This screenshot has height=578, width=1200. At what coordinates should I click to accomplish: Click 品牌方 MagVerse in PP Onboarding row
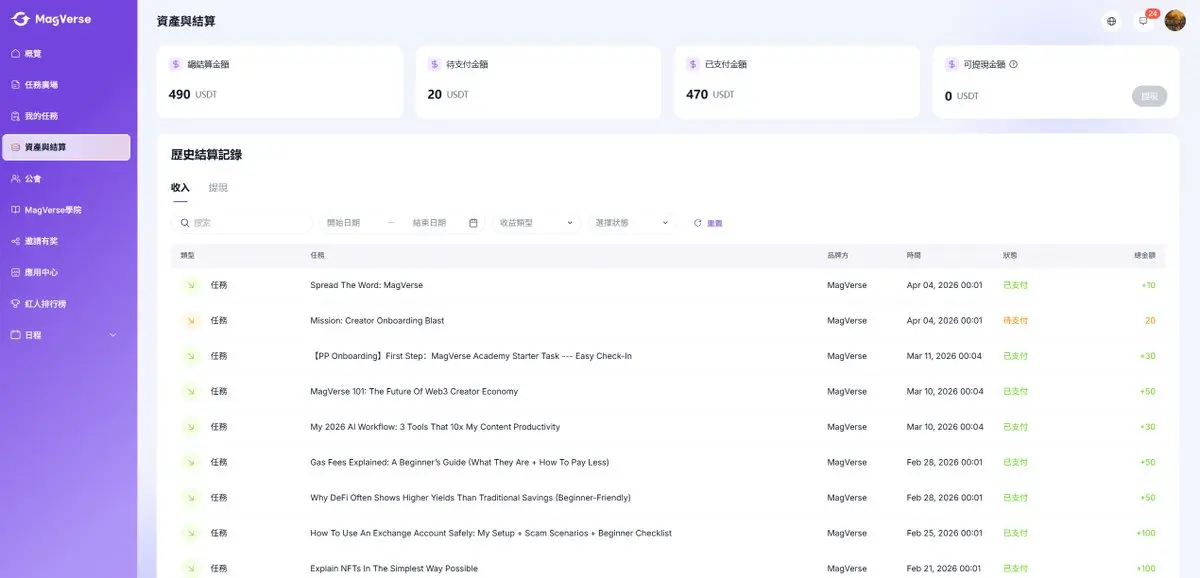tap(847, 356)
